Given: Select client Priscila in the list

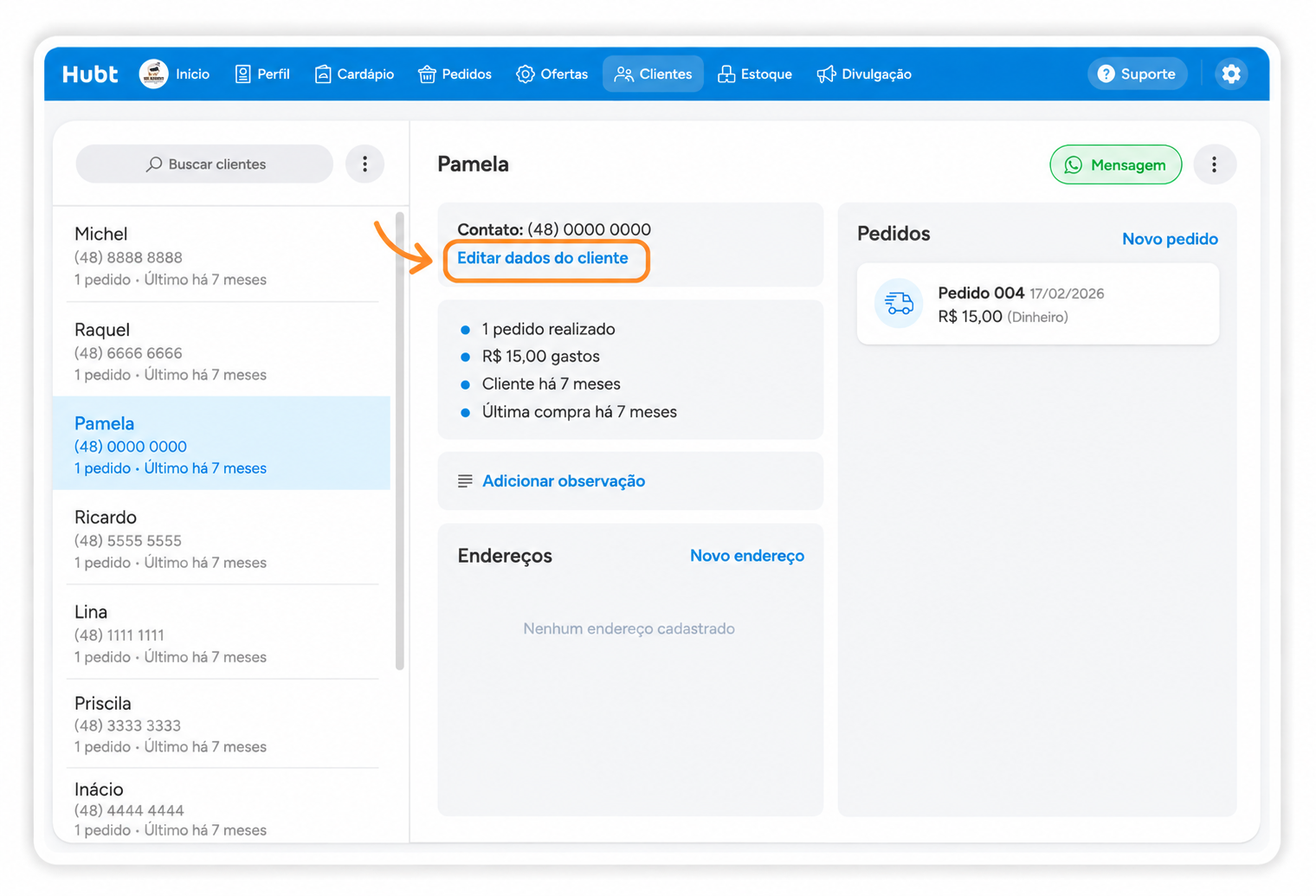Looking at the screenshot, I should (223, 724).
